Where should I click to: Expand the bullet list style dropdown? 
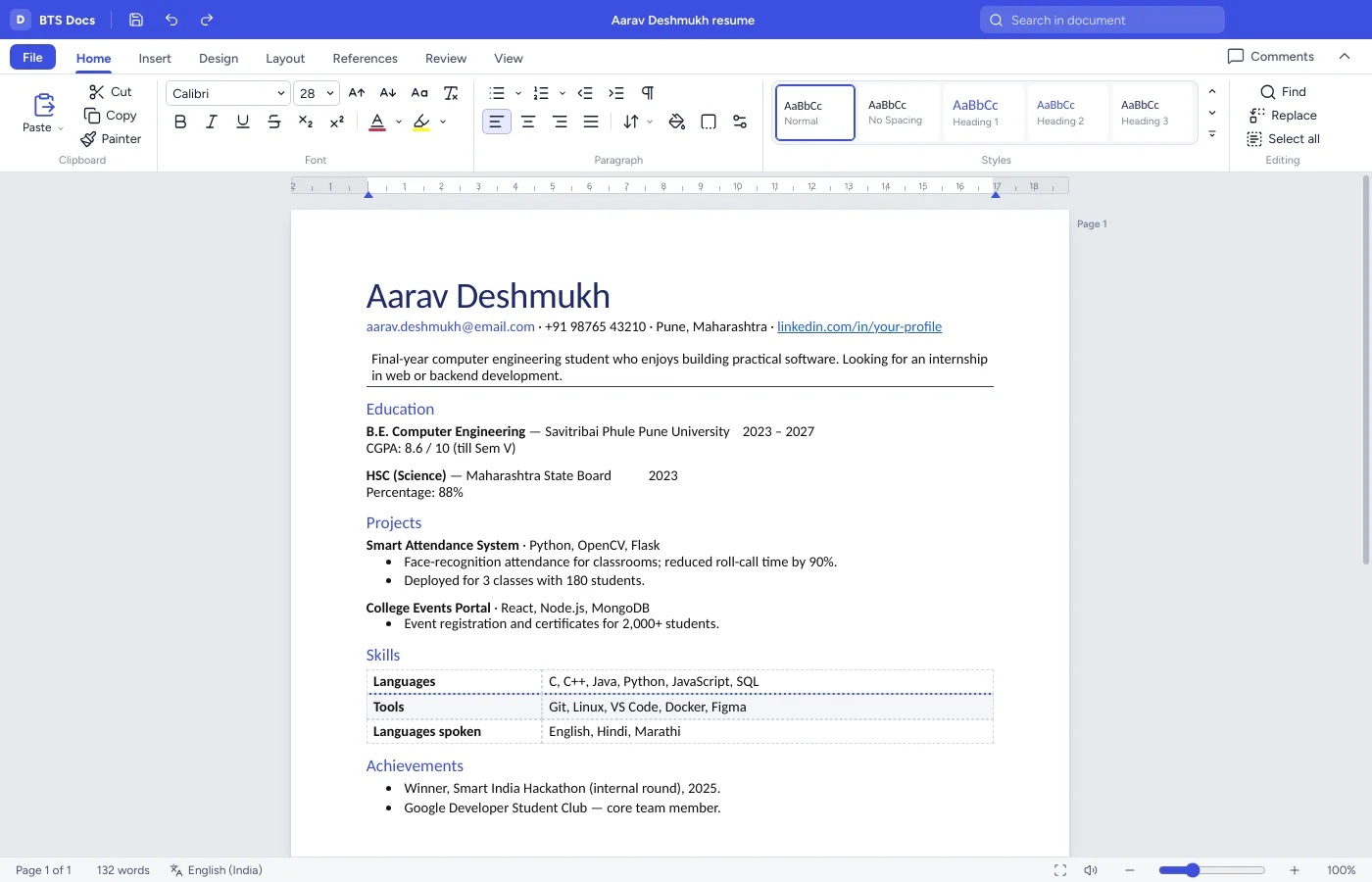518,93
